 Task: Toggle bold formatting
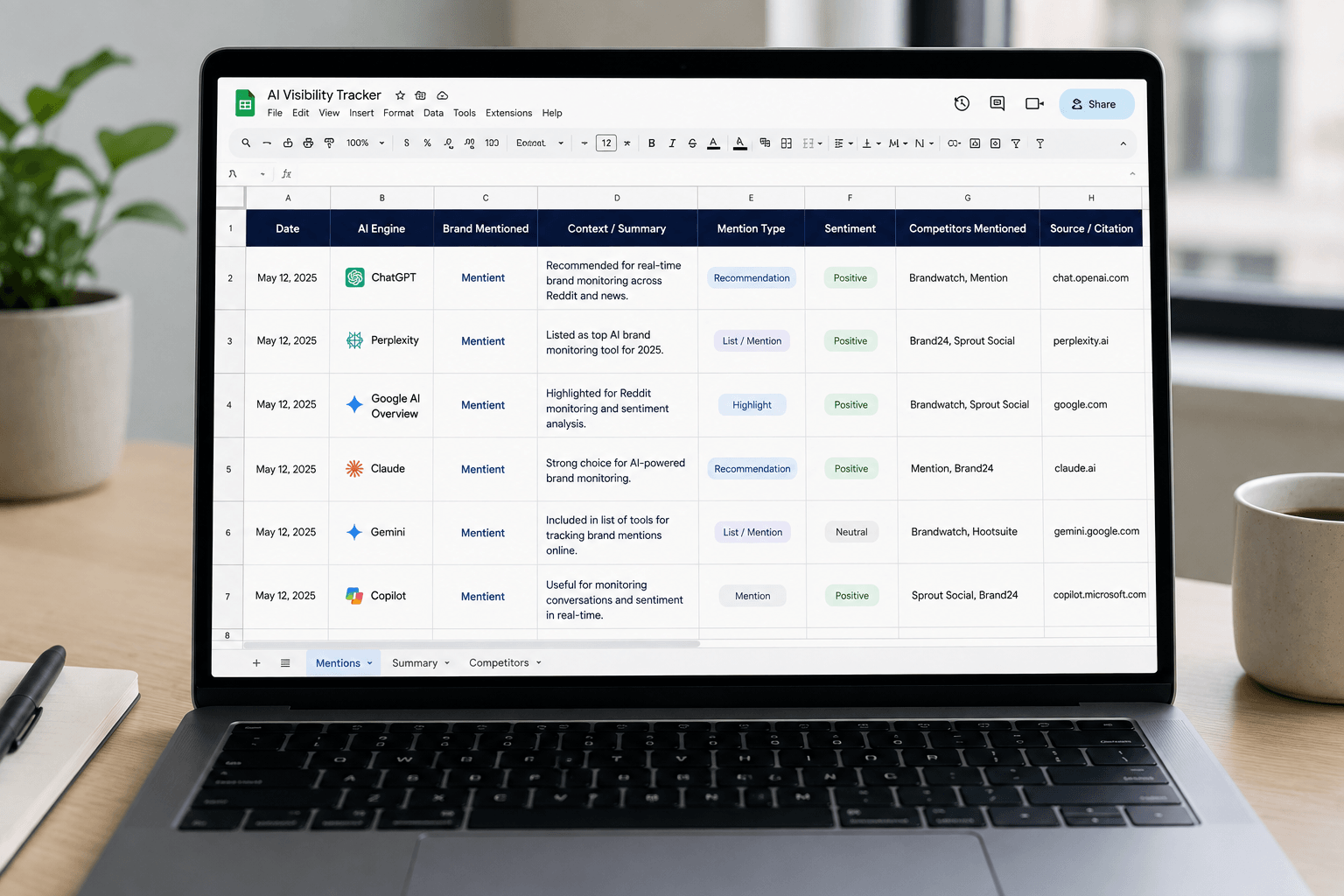tap(651, 143)
